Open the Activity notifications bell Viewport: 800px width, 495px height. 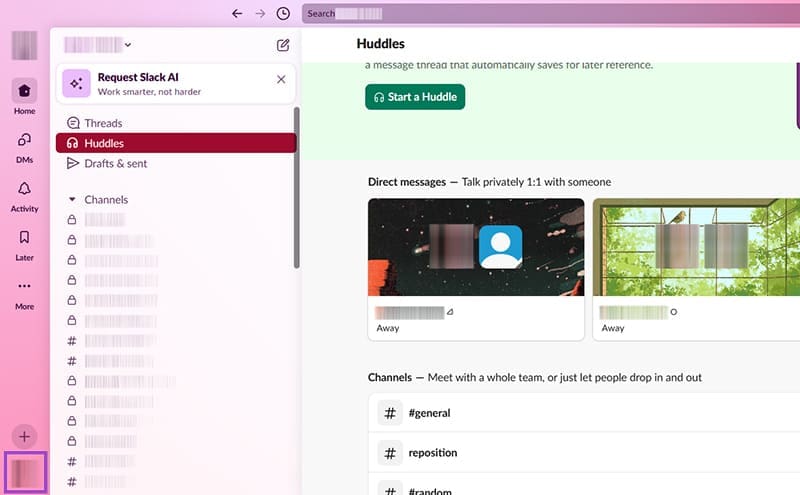tap(24, 189)
